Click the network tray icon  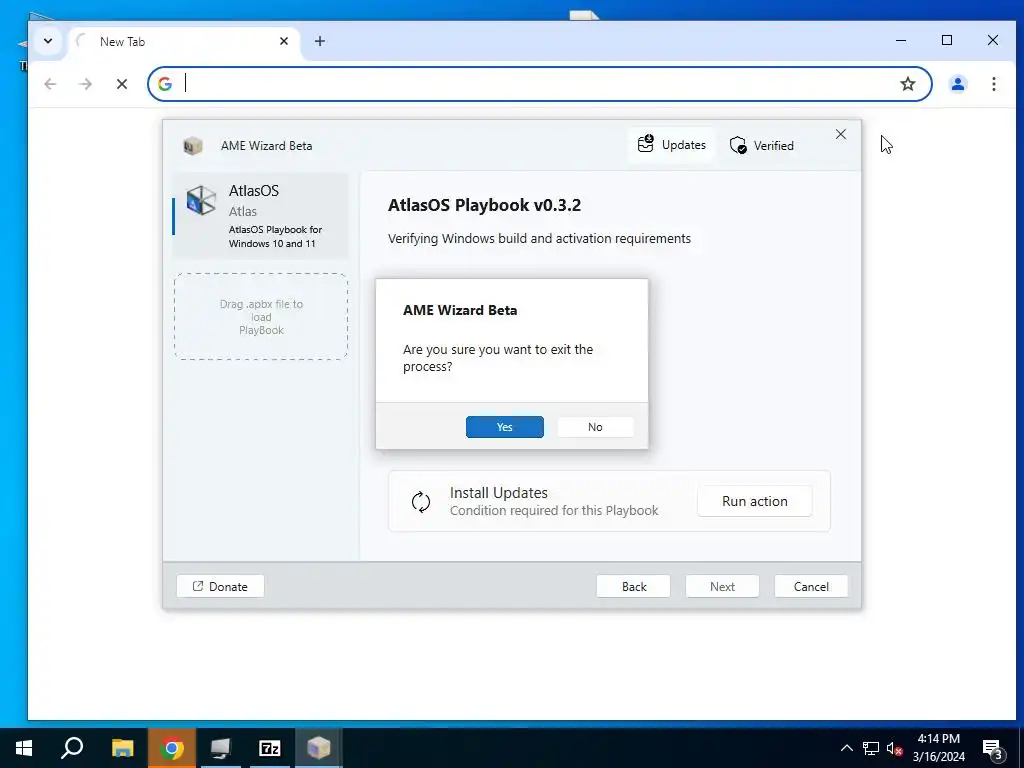871,748
